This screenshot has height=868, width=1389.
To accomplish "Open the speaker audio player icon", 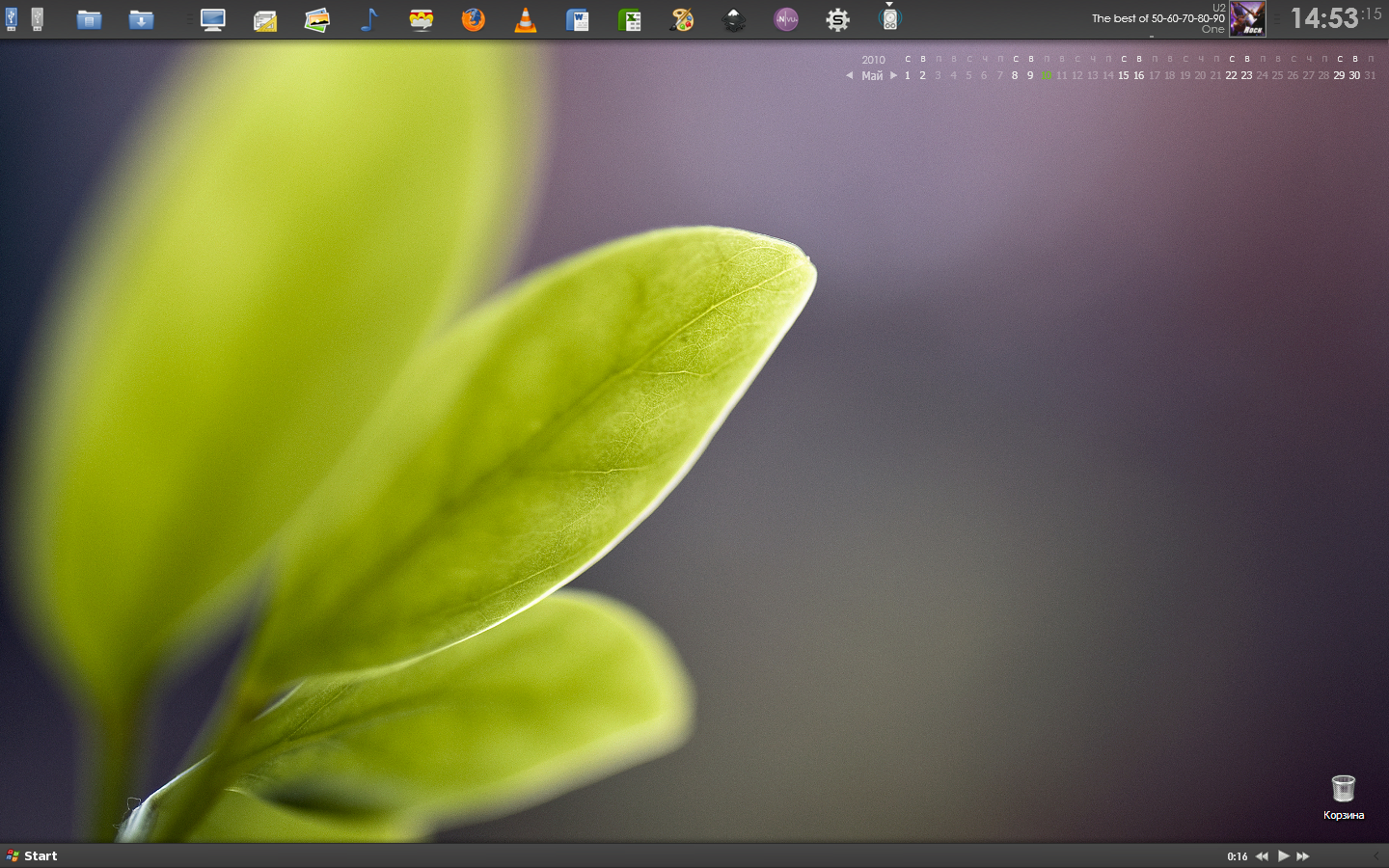I will pos(890,19).
